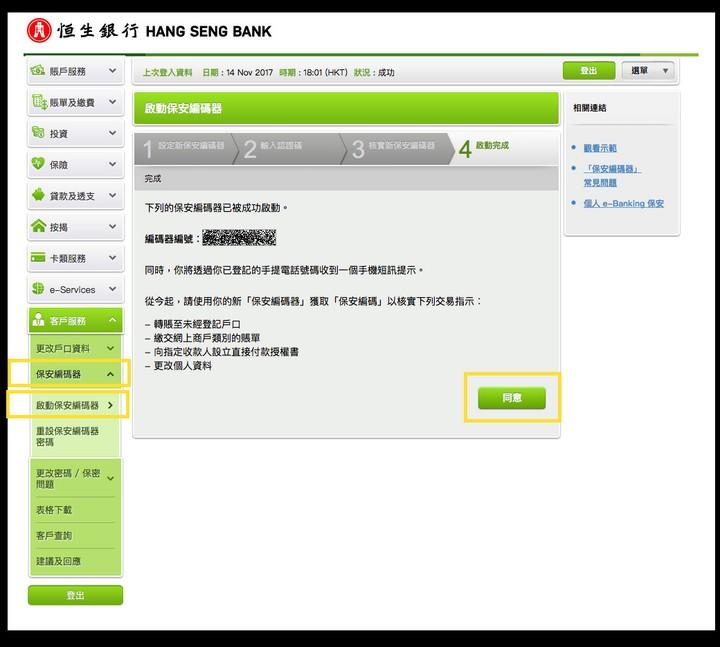Click the piggy bank icon beside 貸款及透支
720x647 pixels.
tap(39, 196)
